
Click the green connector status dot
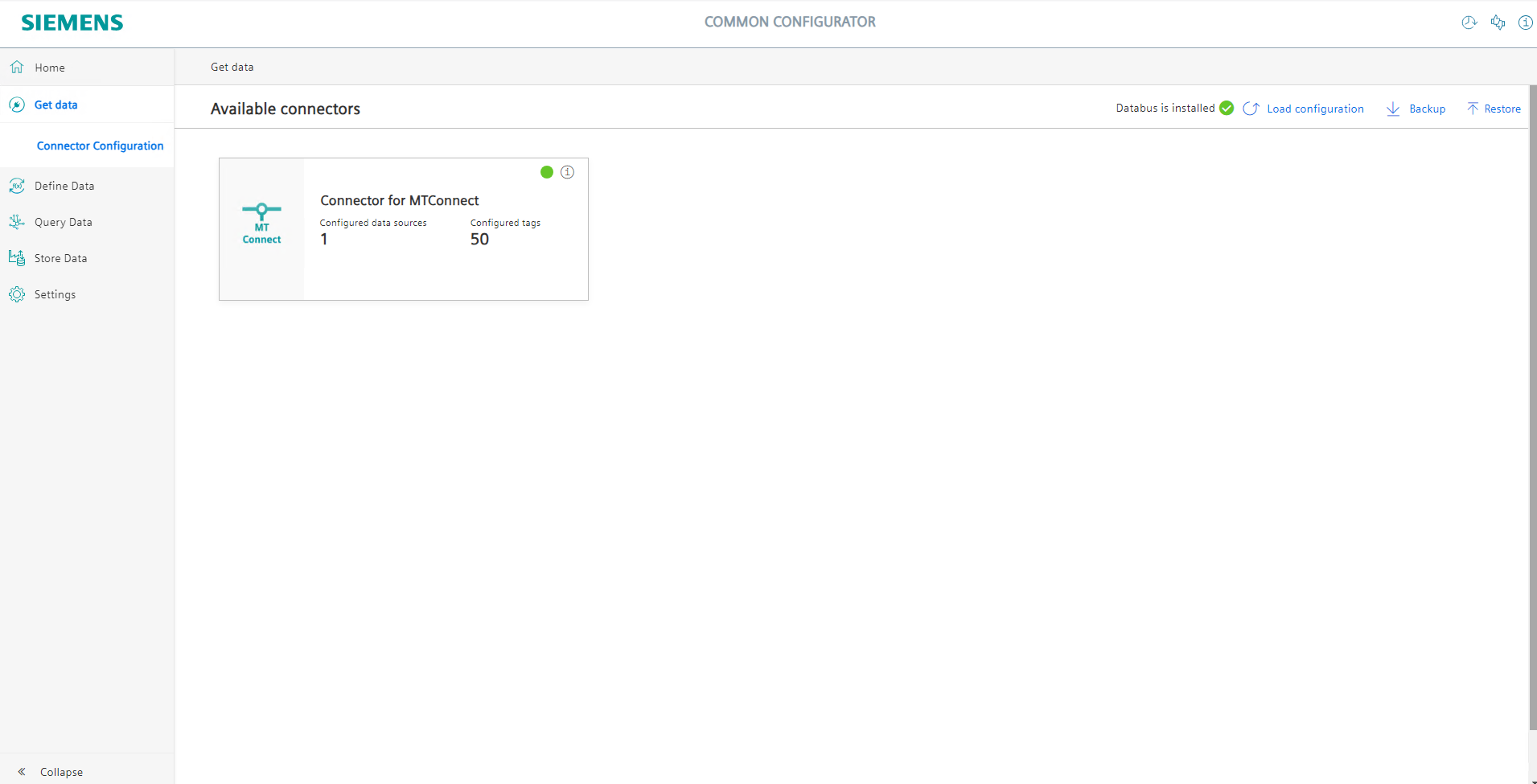click(x=547, y=172)
